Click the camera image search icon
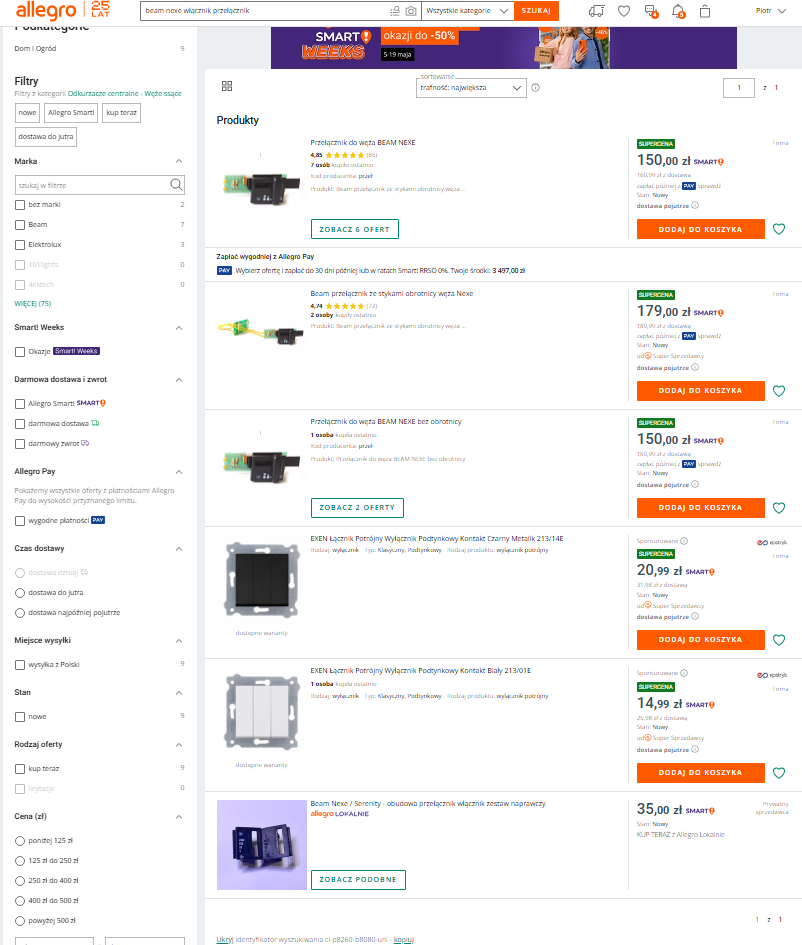This screenshot has height=945, width=802. [x=411, y=11]
